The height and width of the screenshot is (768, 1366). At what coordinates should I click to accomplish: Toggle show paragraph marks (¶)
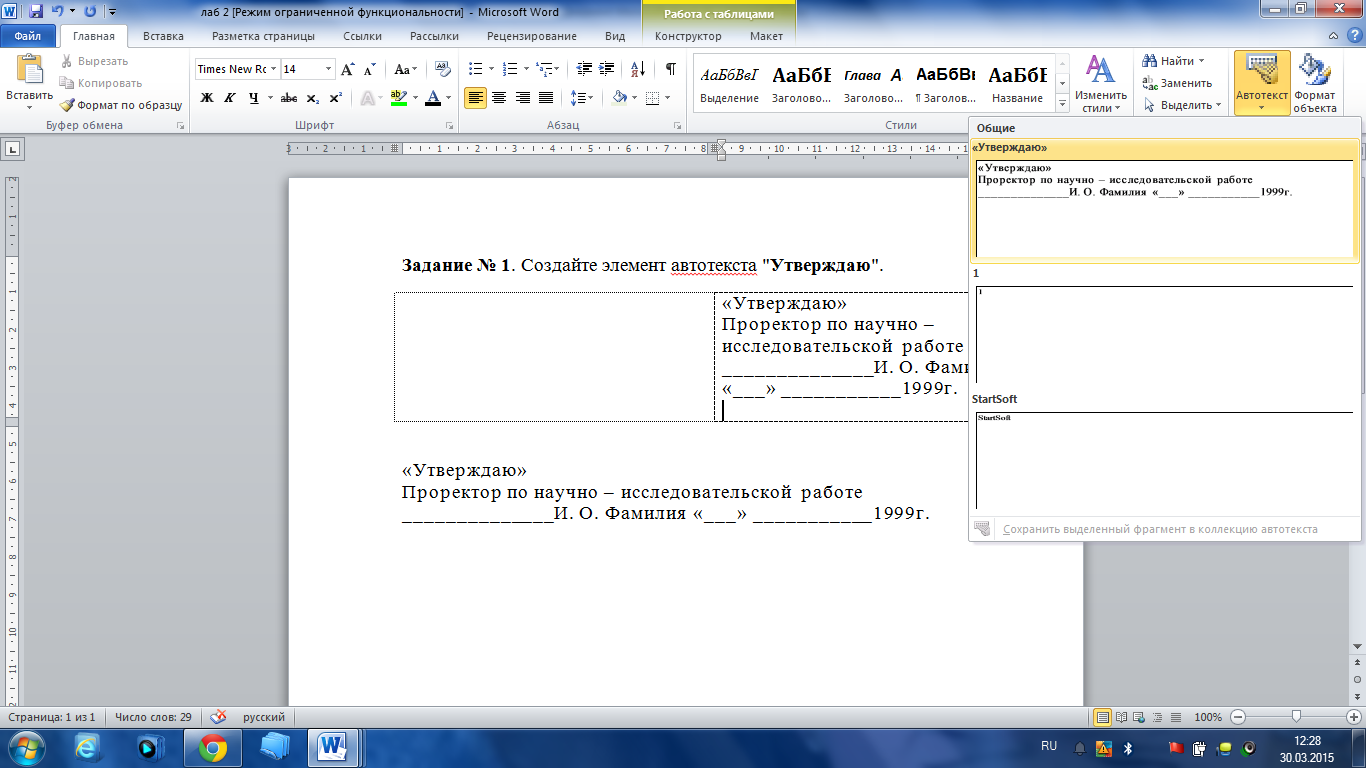click(x=670, y=69)
